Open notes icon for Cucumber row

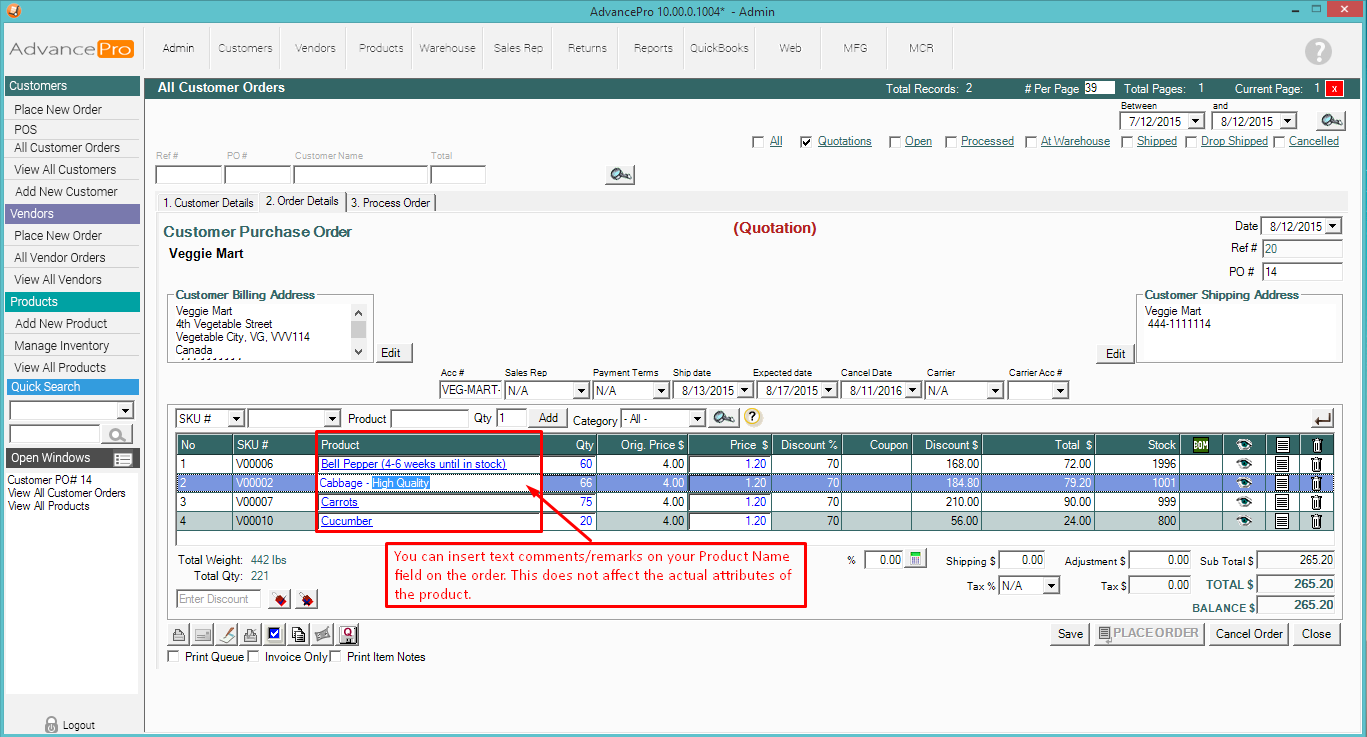(1281, 521)
